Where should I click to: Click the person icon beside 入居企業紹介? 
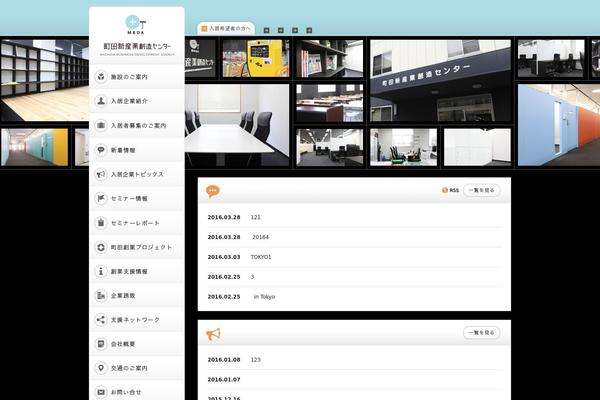point(101,101)
